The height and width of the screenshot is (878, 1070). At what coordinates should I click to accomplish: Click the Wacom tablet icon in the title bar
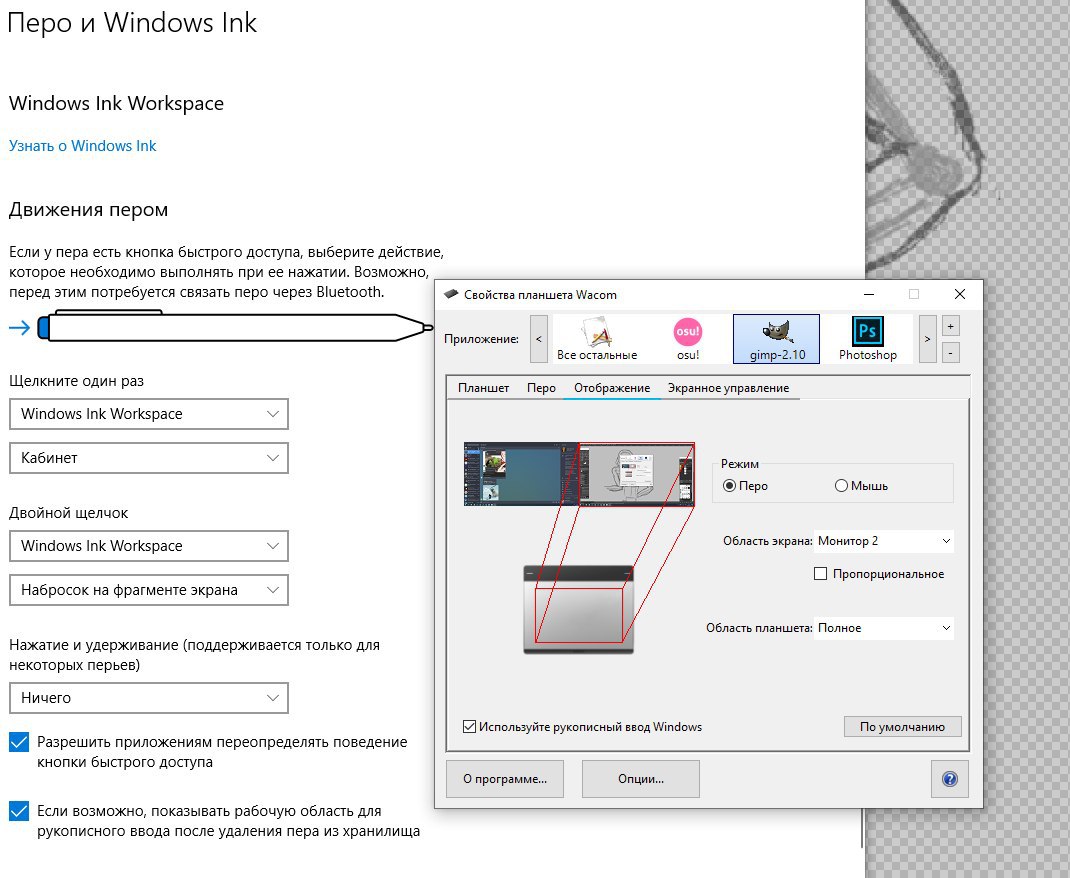(450, 295)
